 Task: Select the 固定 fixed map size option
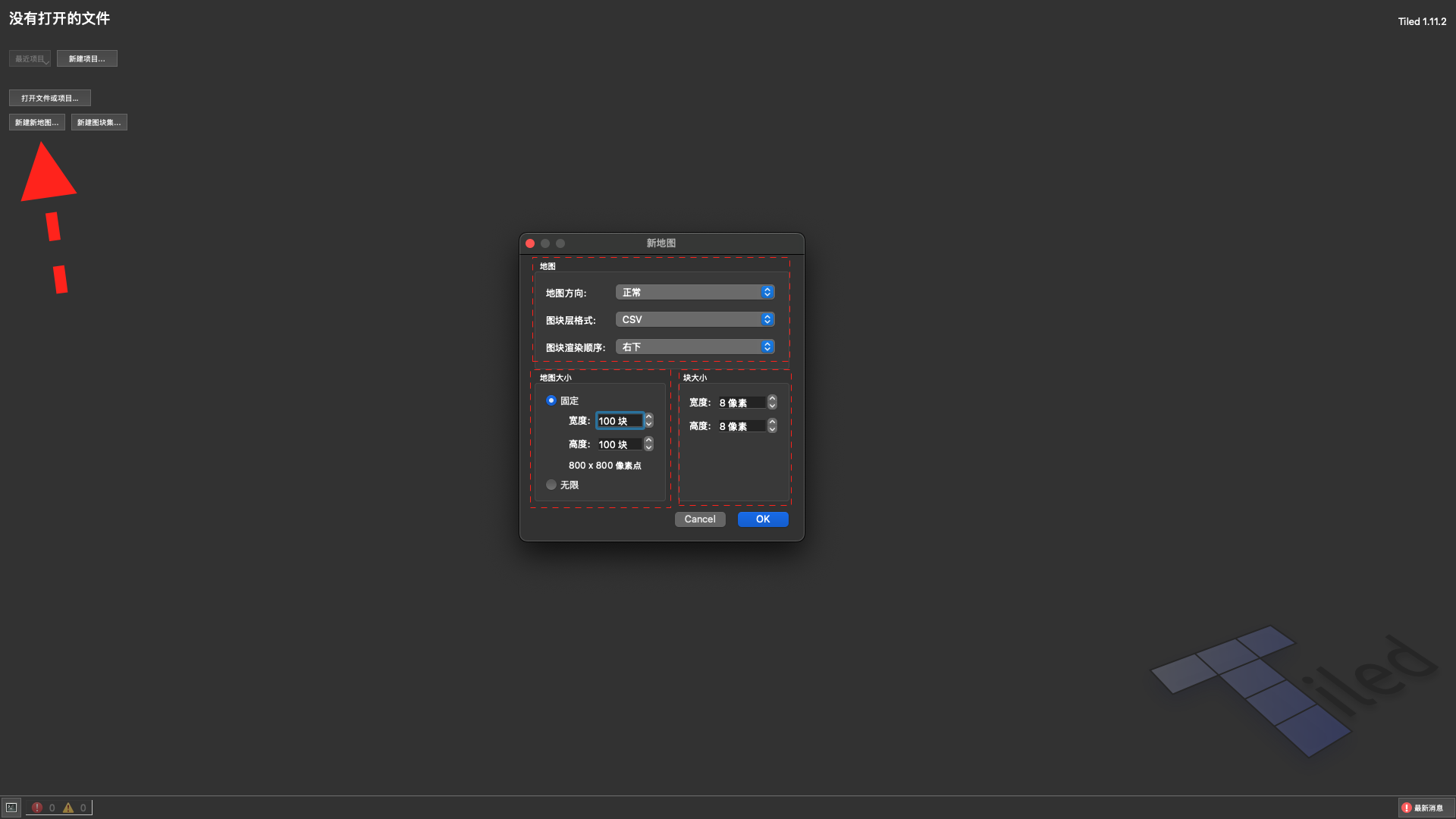tap(551, 400)
